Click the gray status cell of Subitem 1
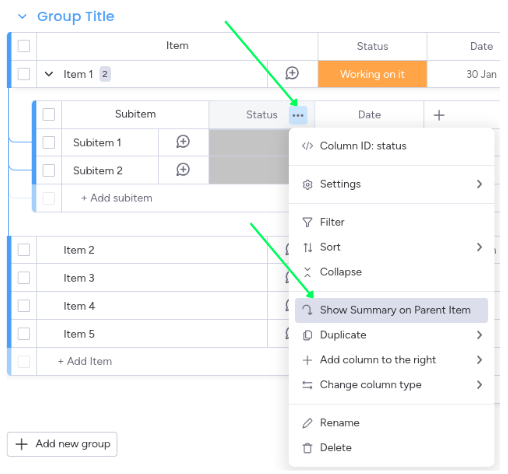 coord(249,142)
